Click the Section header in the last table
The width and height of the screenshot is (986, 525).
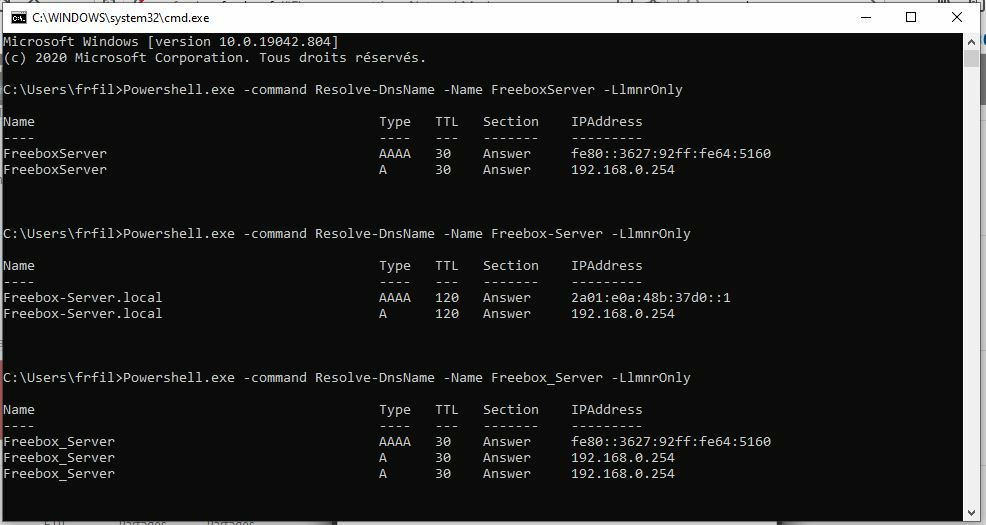511,410
